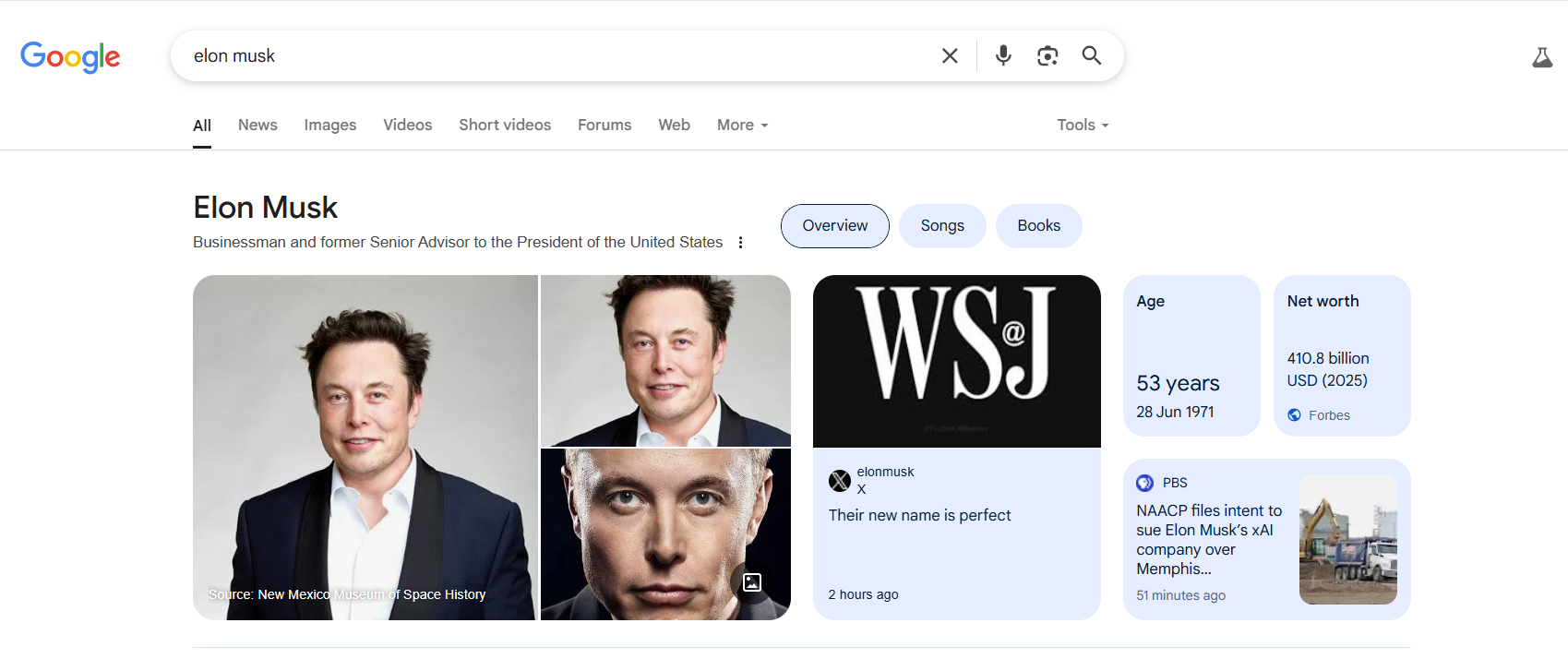Switch to the News tab

click(x=257, y=125)
